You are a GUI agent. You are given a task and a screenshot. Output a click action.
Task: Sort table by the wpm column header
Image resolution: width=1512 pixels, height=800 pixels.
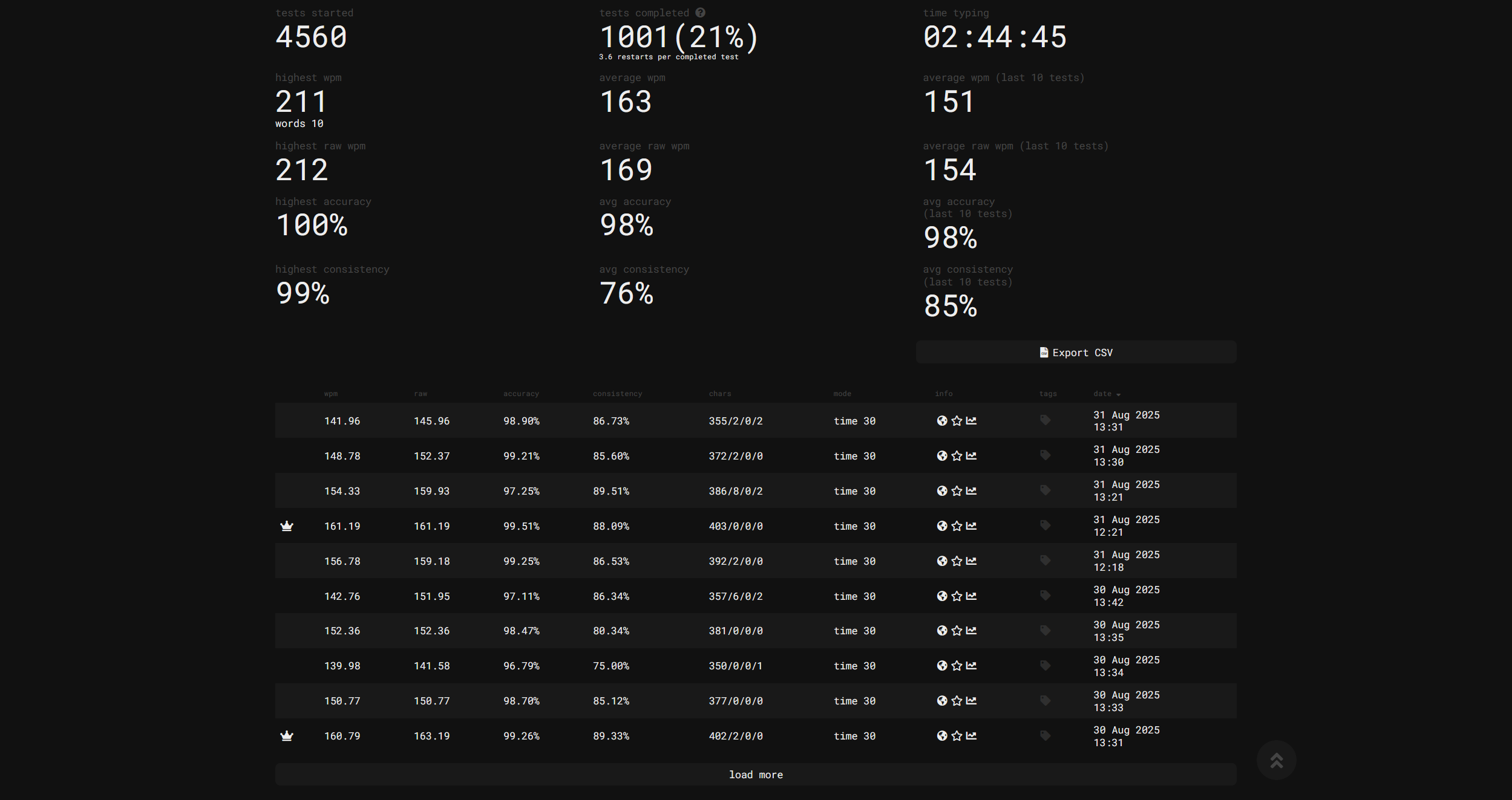tap(331, 394)
